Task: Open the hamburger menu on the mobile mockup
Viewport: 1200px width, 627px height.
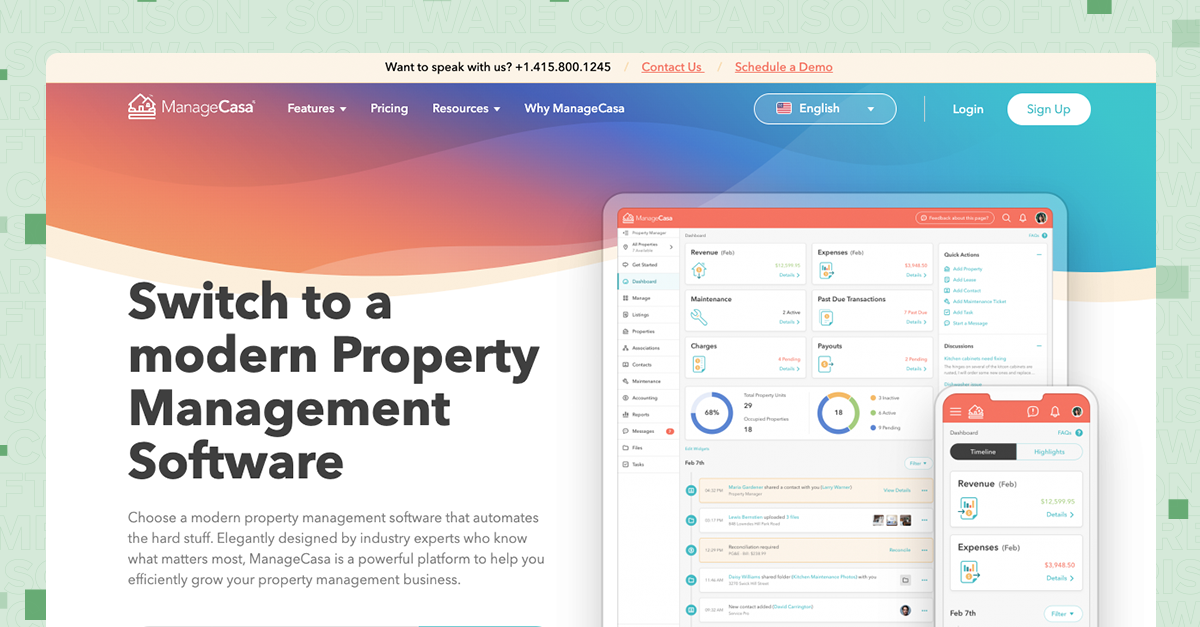Action: point(955,412)
